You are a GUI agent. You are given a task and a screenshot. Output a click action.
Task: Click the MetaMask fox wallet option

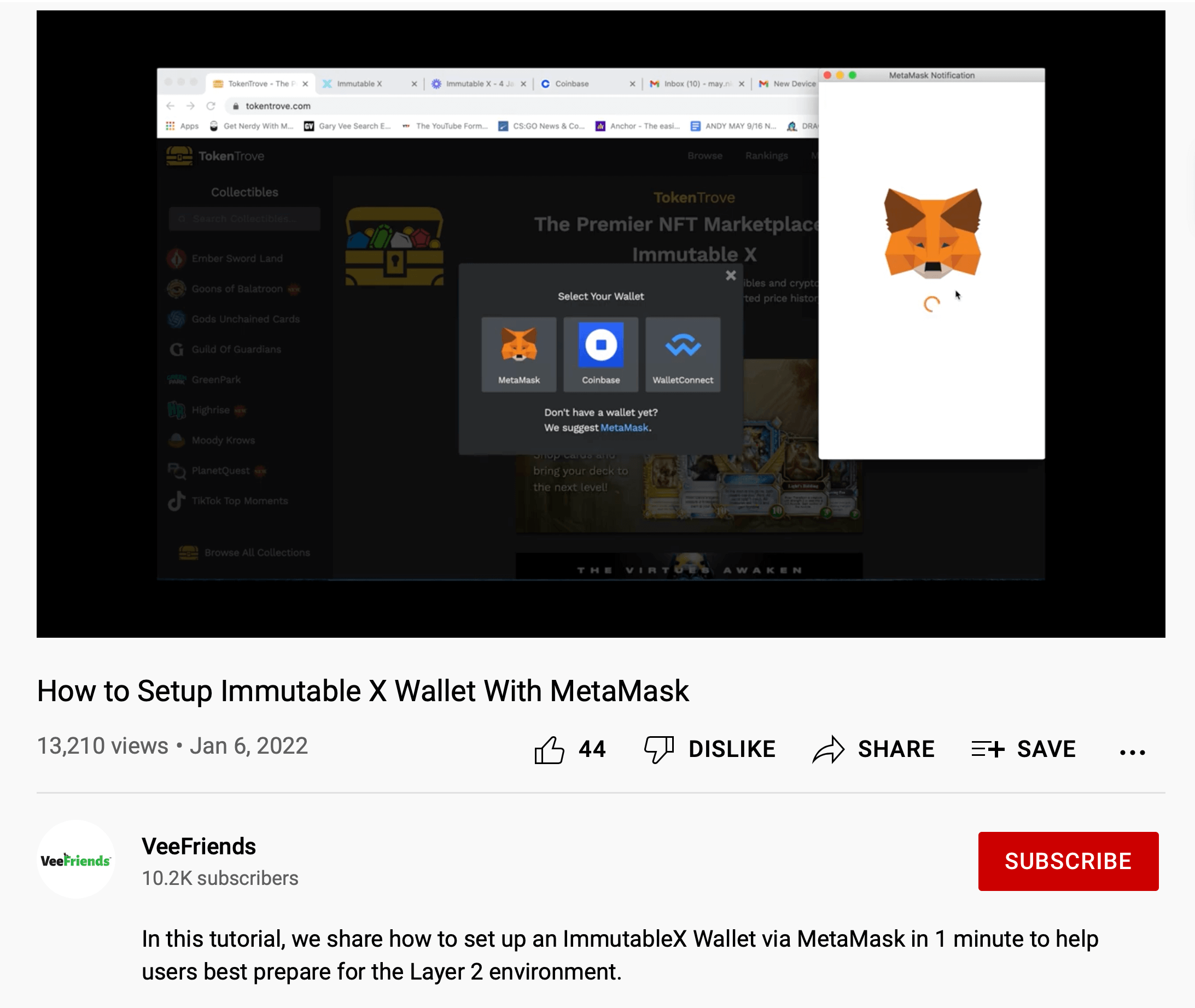(519, 354)
